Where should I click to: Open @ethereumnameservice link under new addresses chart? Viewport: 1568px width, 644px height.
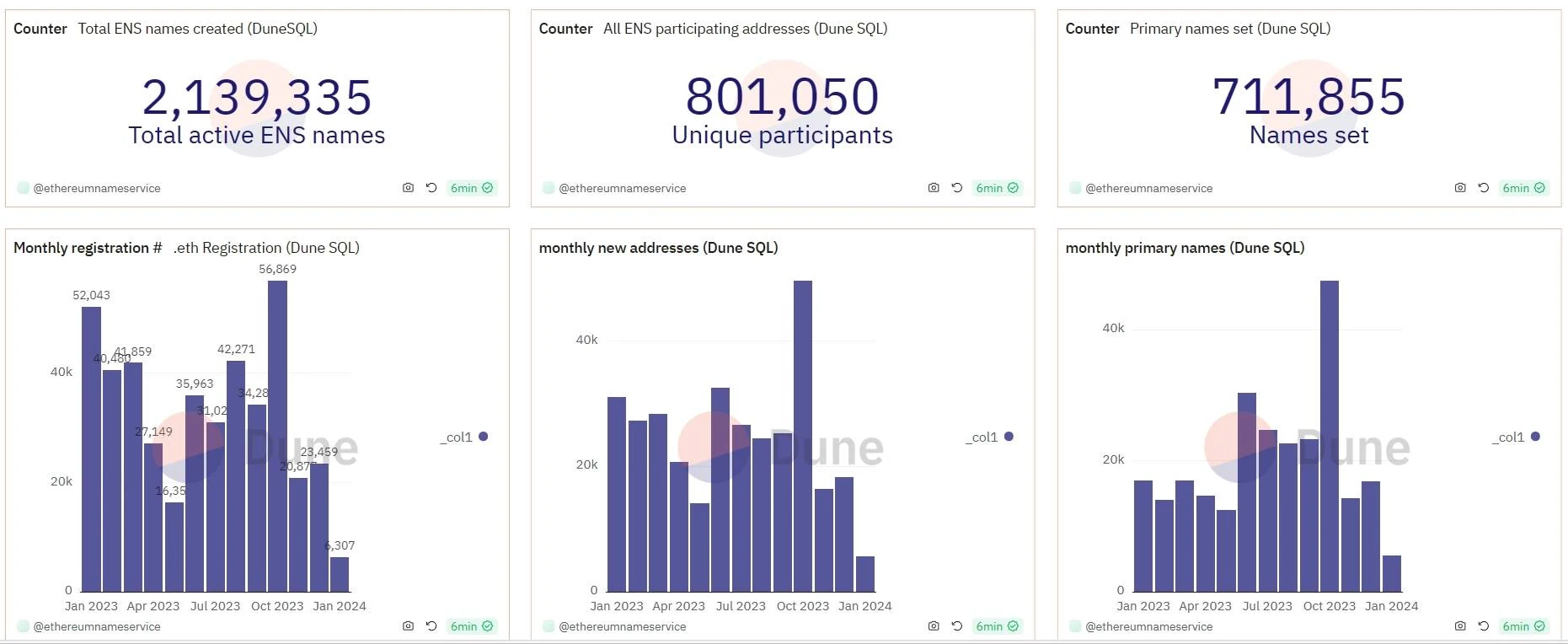click(623, 626)
